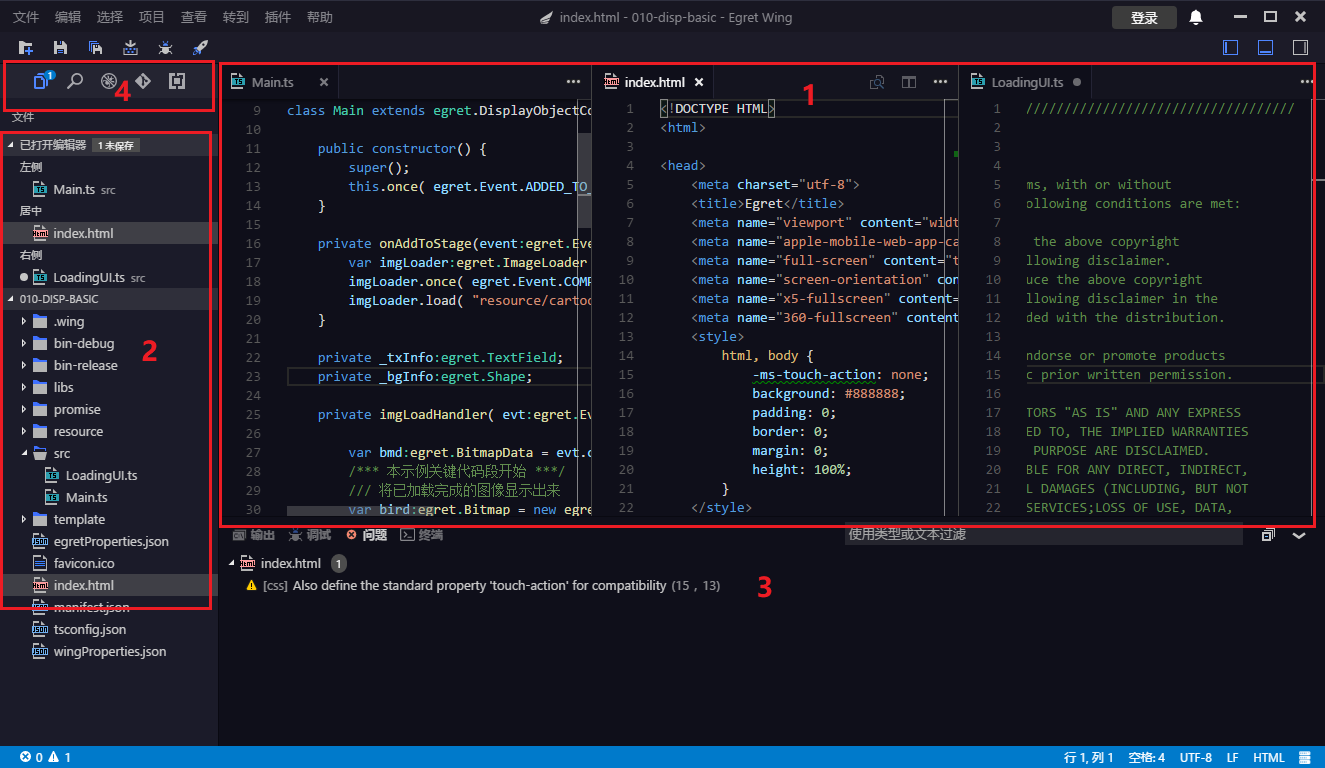Open more actions for Main.ts editor group
Image resolution: width=1325 pixels, height=768 pixels.
573,82
